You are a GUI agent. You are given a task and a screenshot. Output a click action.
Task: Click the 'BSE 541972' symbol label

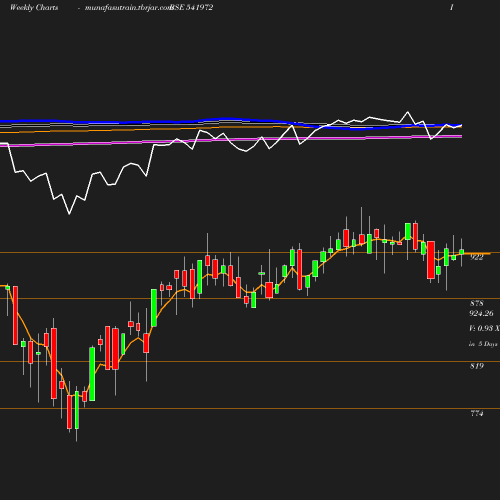(192, 8)
